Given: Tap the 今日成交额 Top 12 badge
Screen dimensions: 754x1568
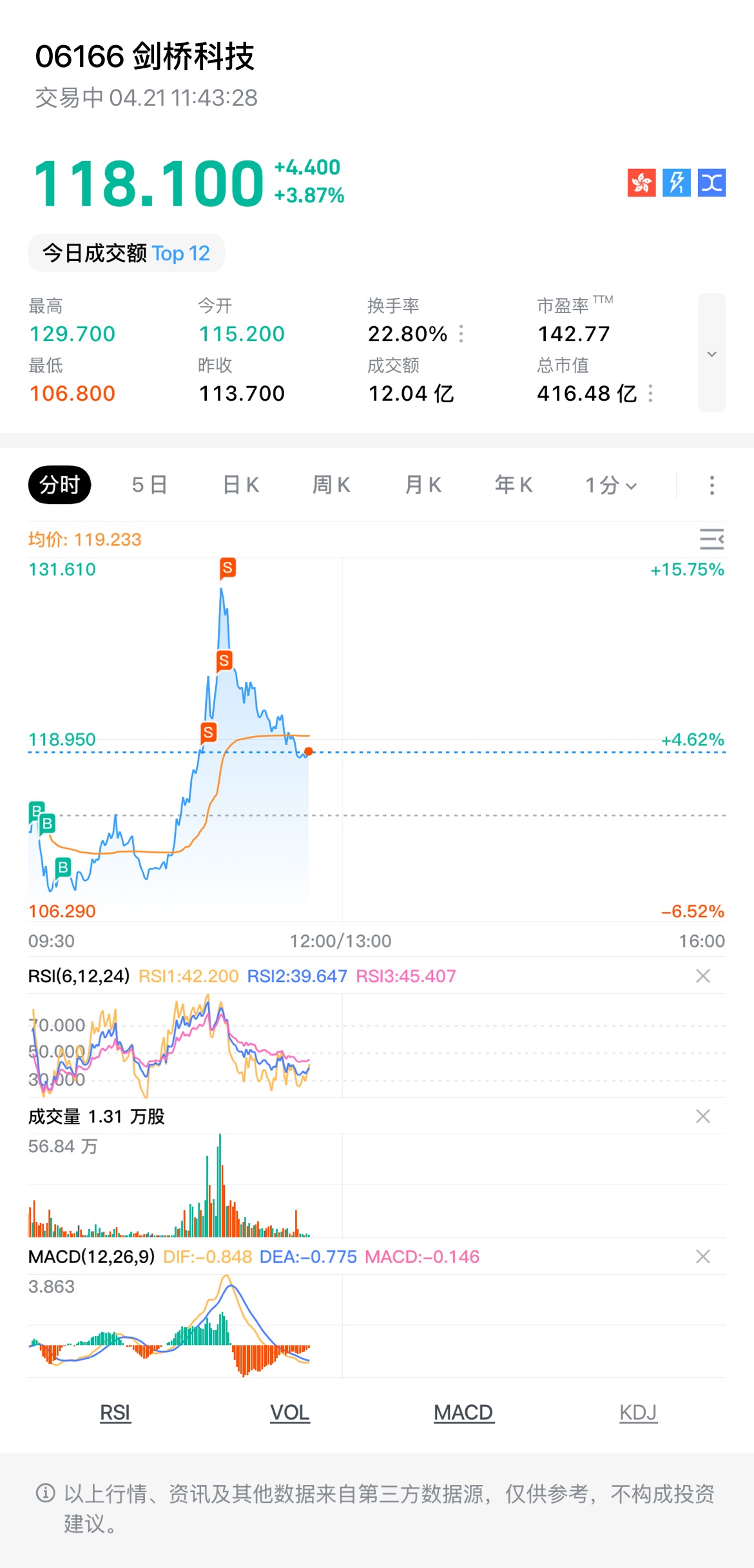Looking at the screenshot, I should click(x=126, y=253).
